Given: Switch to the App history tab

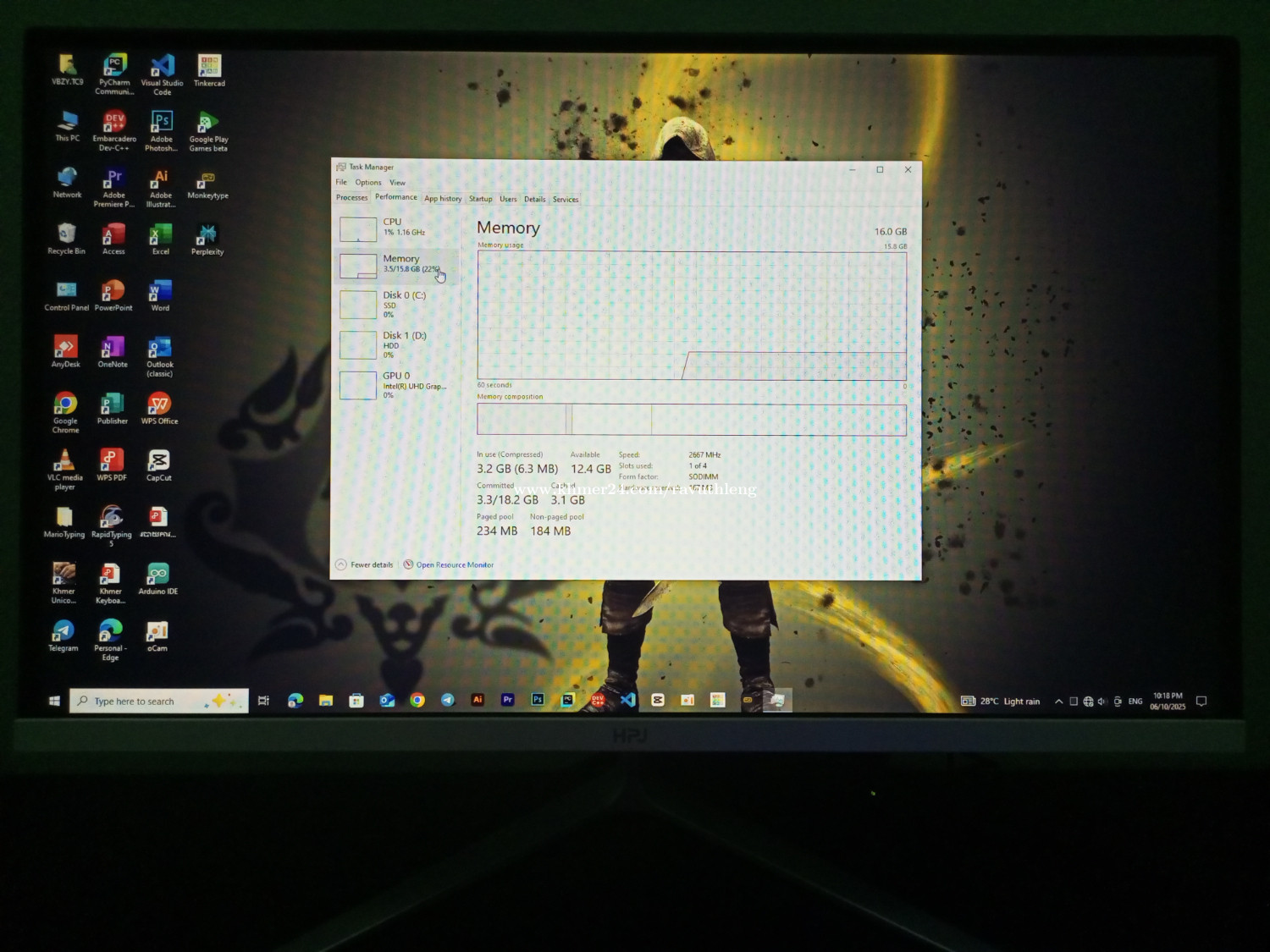Looking at the screenshot, I should click(x=443, y=199).
